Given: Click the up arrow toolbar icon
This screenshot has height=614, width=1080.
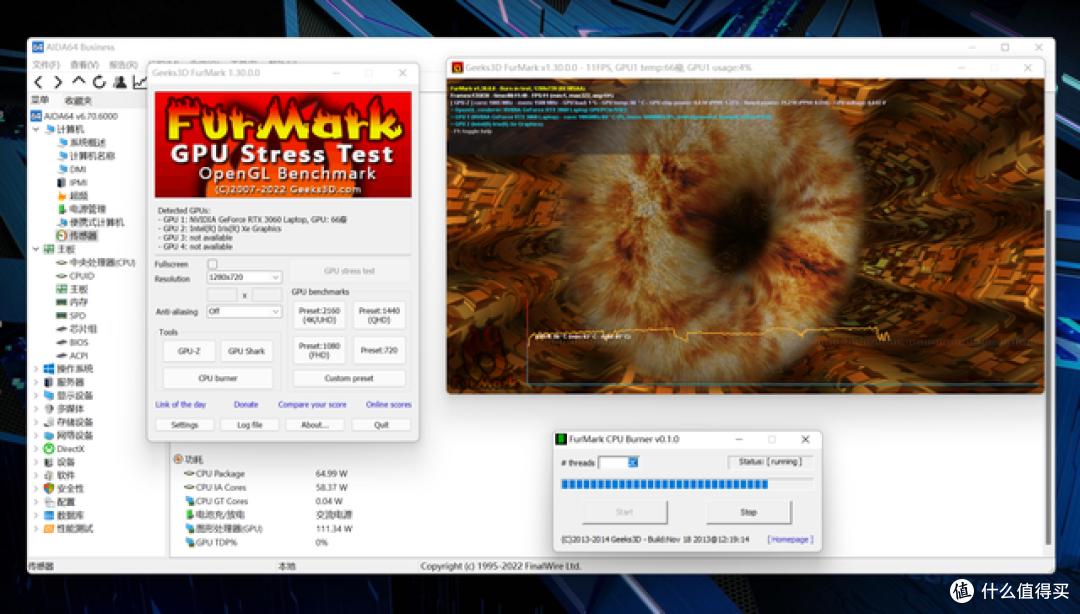Looking at the screenshot, I should [79, 81].
